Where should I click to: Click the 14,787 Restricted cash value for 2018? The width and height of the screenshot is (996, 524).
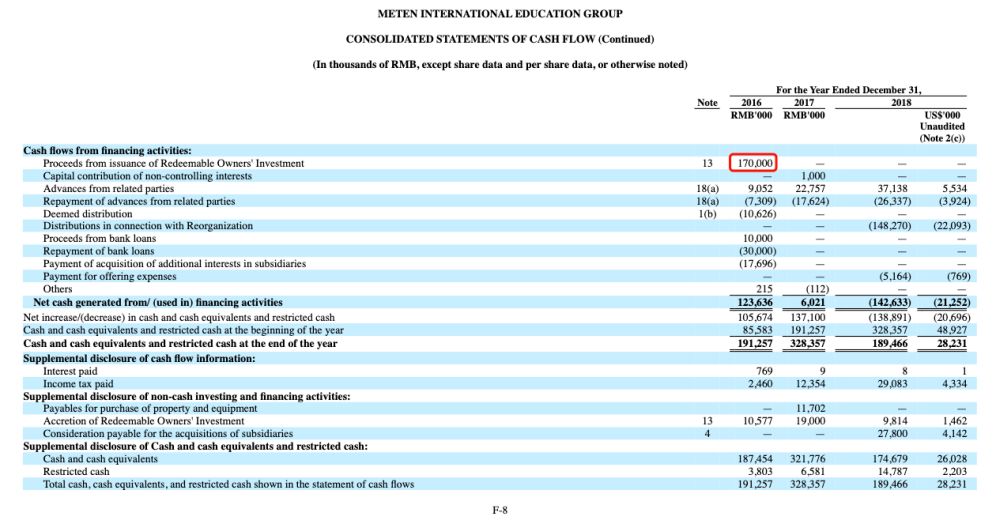892,471
